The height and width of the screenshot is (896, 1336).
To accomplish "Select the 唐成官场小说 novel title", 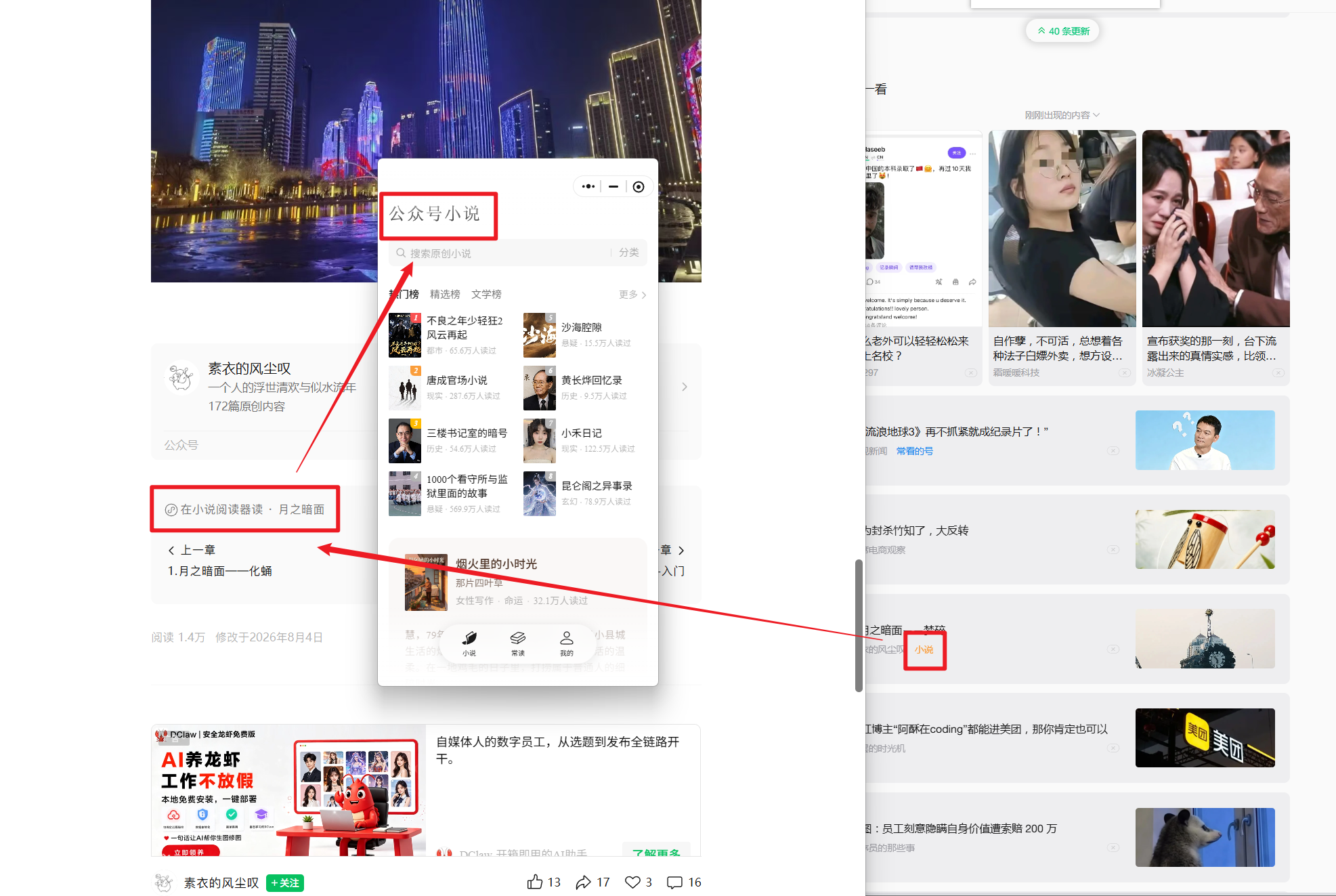I will (457, 380).
